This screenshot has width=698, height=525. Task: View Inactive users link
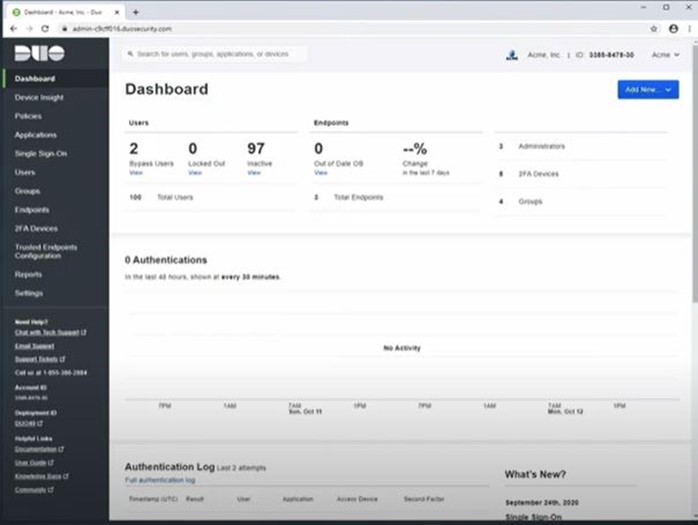[x=254, y=173]
